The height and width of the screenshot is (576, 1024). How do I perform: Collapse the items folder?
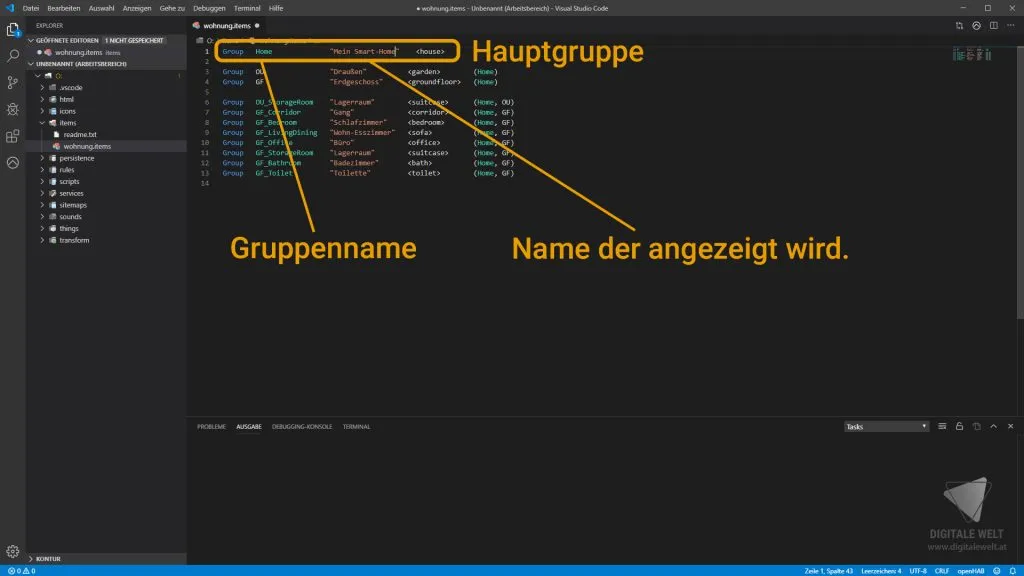coord(67,123)
